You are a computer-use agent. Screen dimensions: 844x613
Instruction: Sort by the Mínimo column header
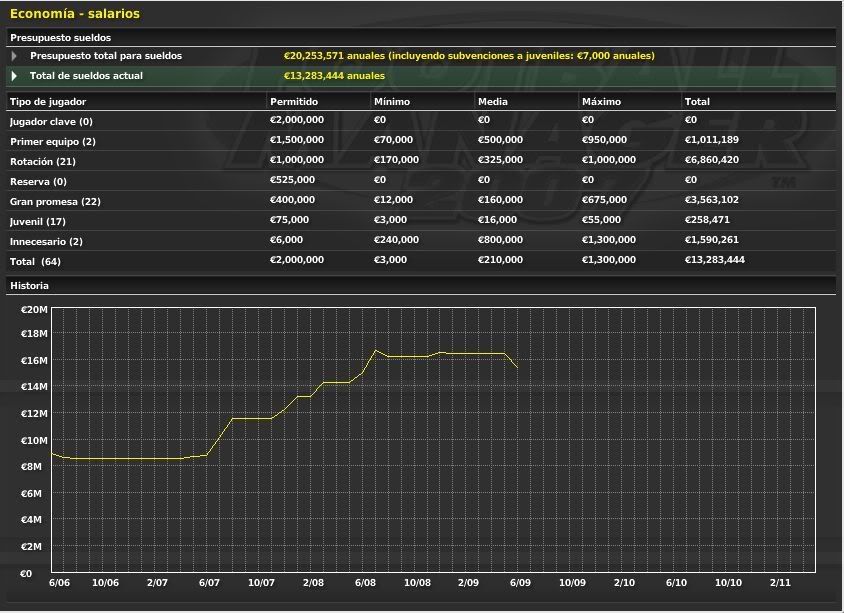[x=392, y=102]
